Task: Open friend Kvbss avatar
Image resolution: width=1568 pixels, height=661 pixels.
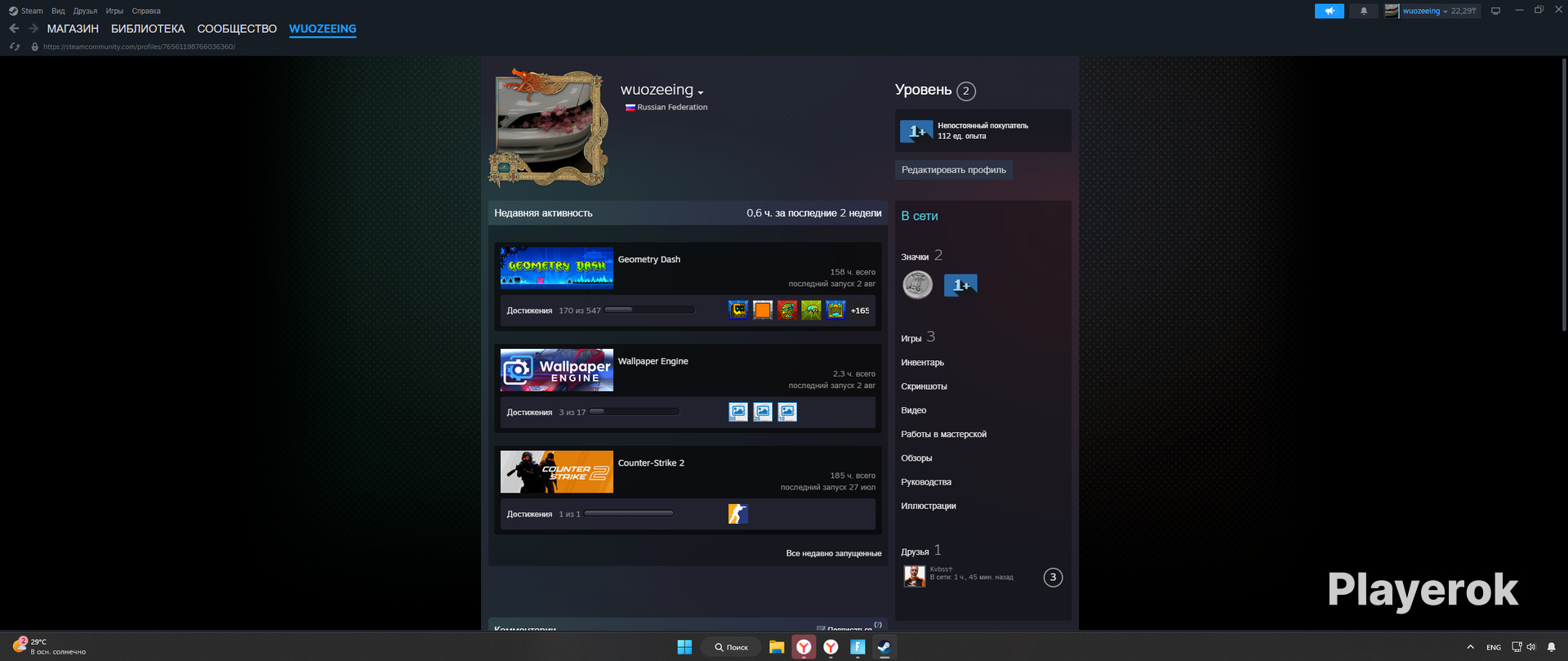Action: (x=915, y=576)
